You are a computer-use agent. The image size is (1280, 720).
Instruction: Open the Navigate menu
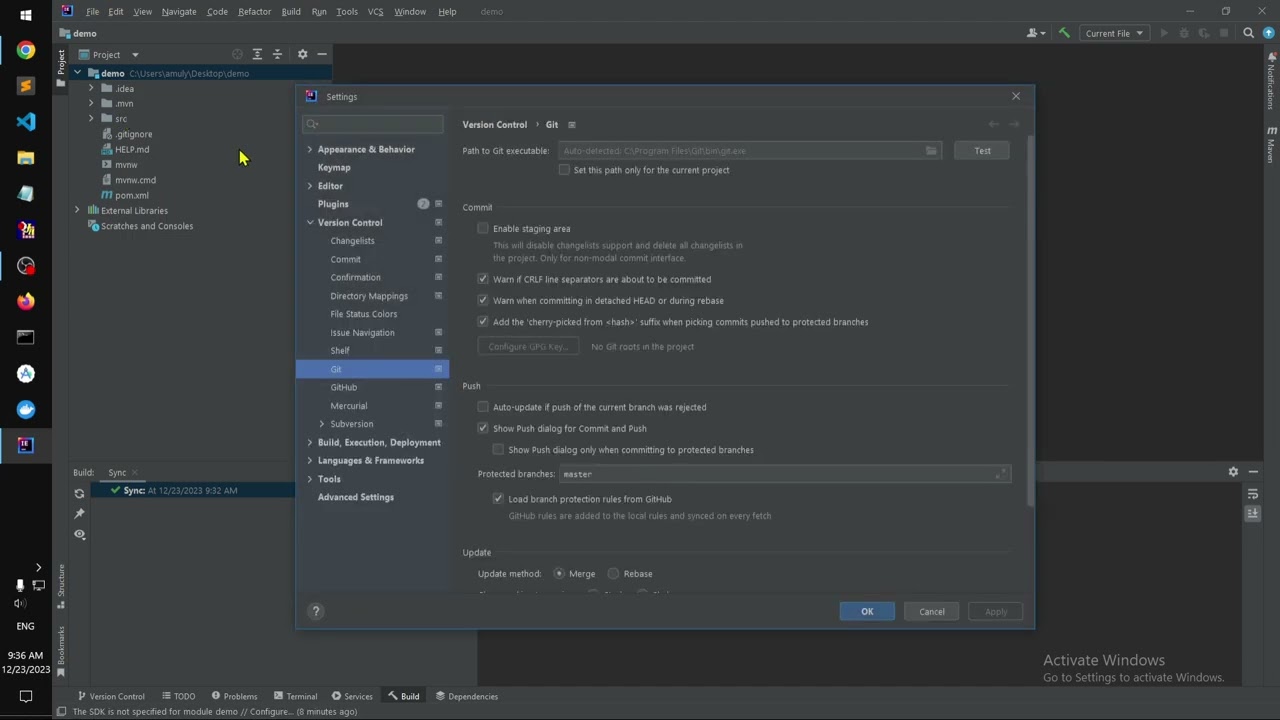(x=179, y=11)
